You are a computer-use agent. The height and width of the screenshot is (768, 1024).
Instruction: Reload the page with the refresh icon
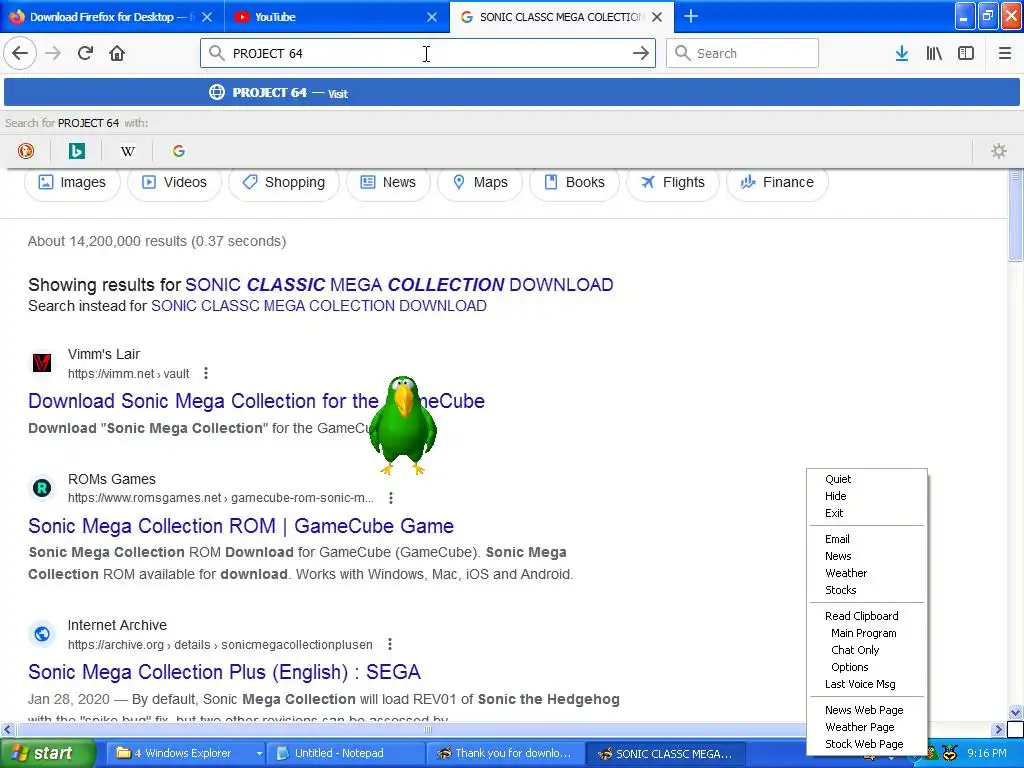(x=85, y=53)
